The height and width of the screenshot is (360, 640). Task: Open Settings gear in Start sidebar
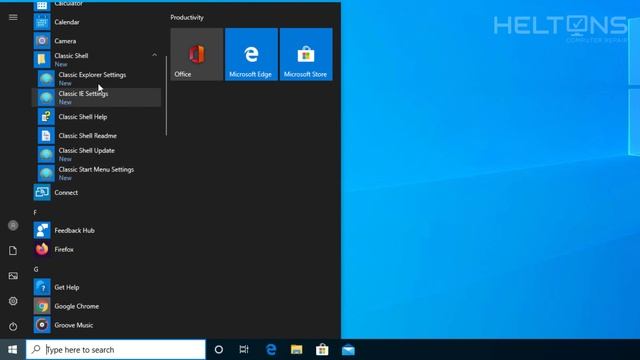pos(13,301)
